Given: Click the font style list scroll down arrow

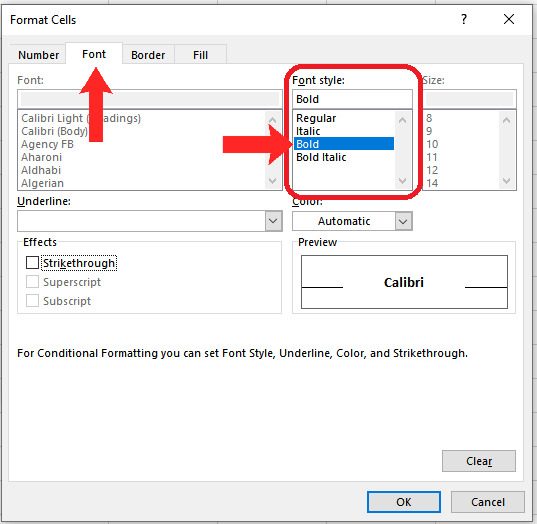Looking at the screenshot, I should coord(403,180).
